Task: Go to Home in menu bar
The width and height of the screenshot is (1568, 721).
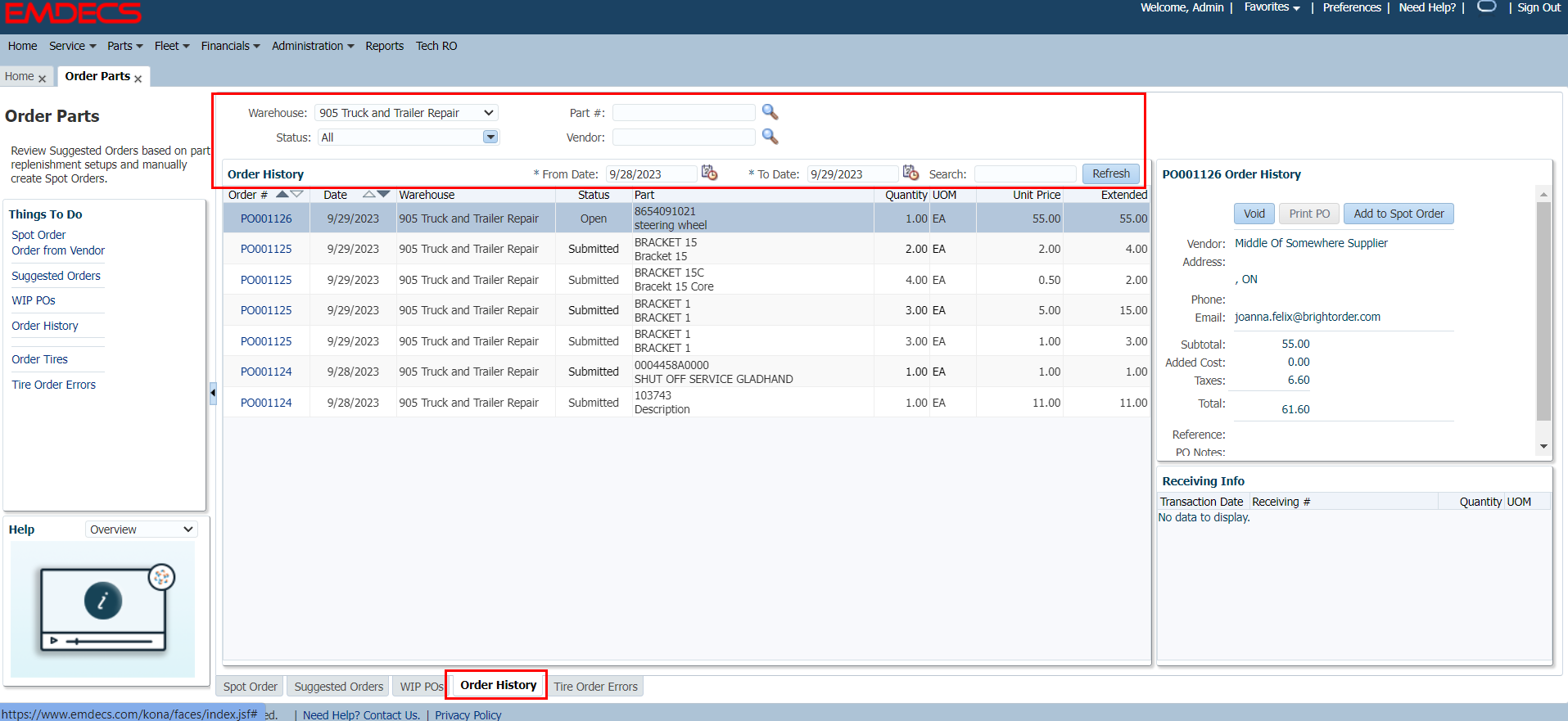Action: pyautogui.click(x=22, y=46)
